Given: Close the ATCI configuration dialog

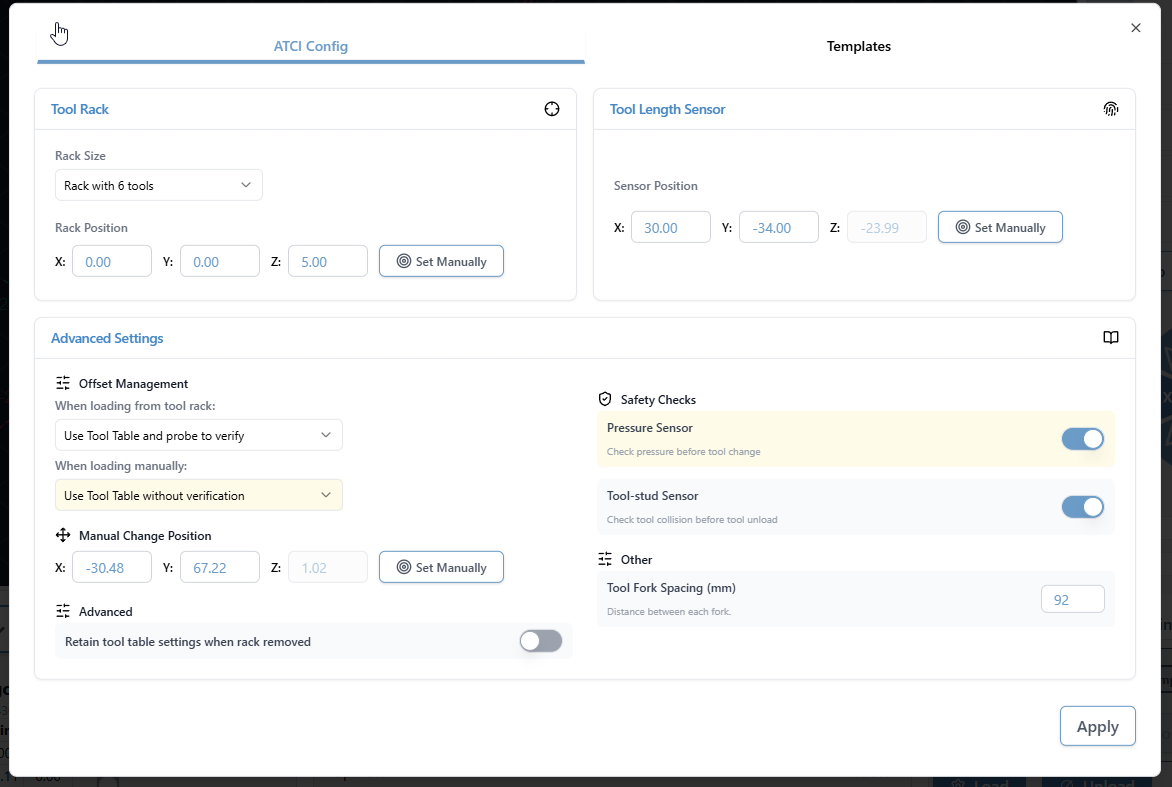Looking at the screenshot, I should 1136,28.
